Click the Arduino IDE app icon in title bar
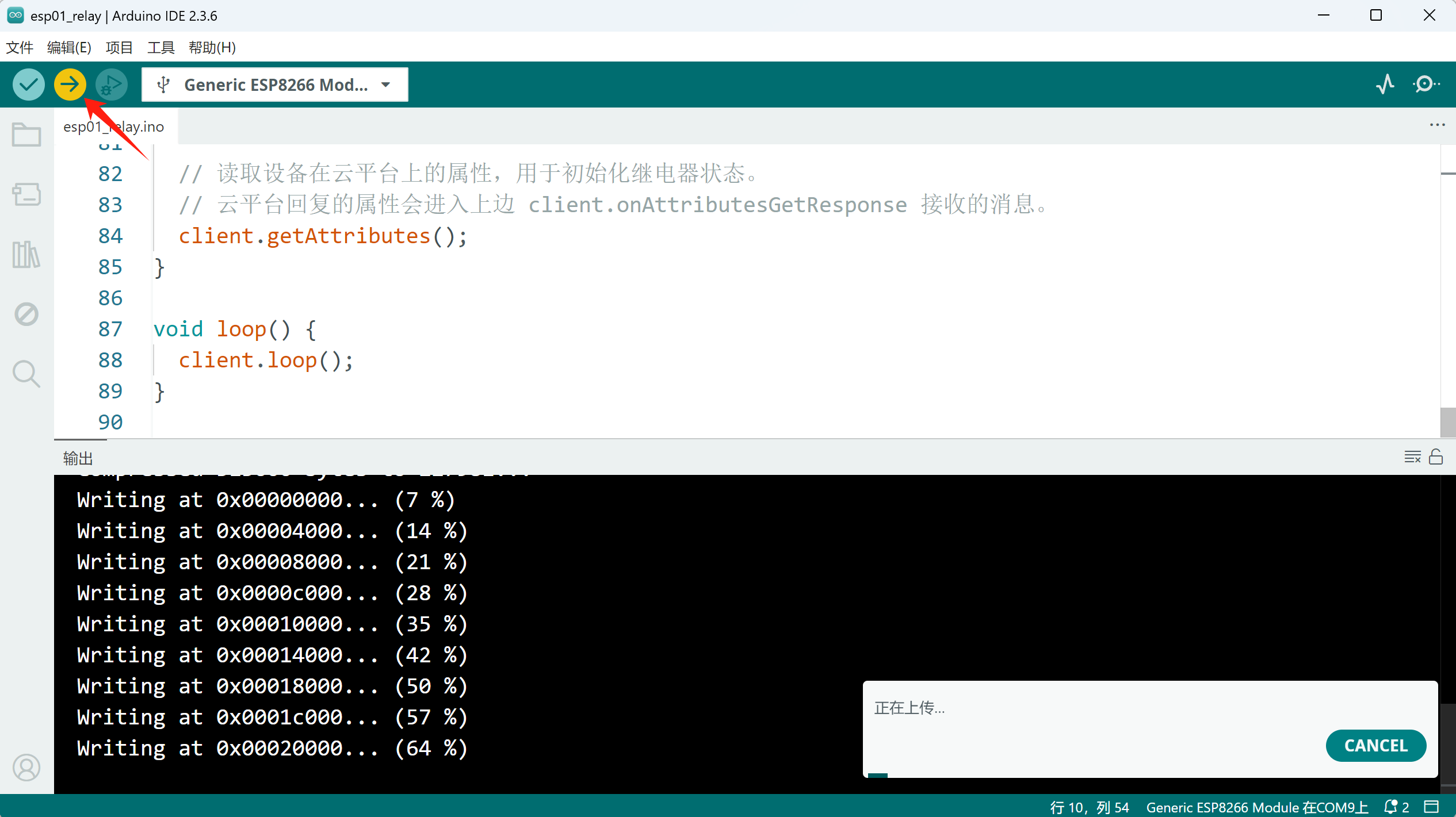Screen dimensions: 1456x817 [x=16, y=16]
